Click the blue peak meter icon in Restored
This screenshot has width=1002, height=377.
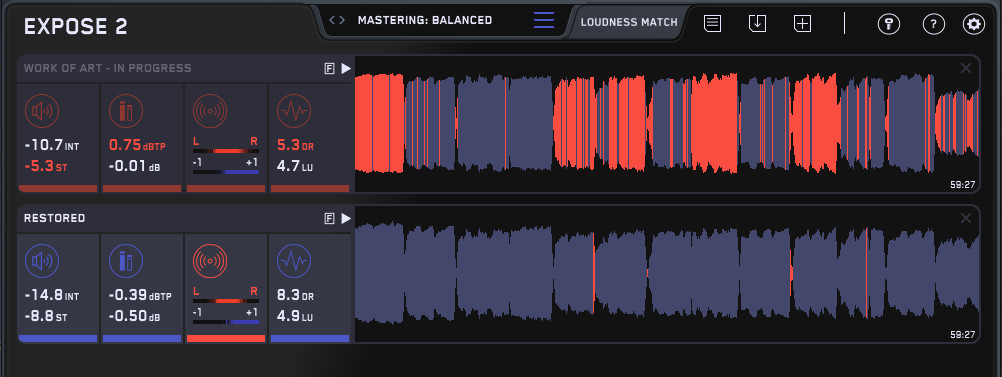coord(126,261)
